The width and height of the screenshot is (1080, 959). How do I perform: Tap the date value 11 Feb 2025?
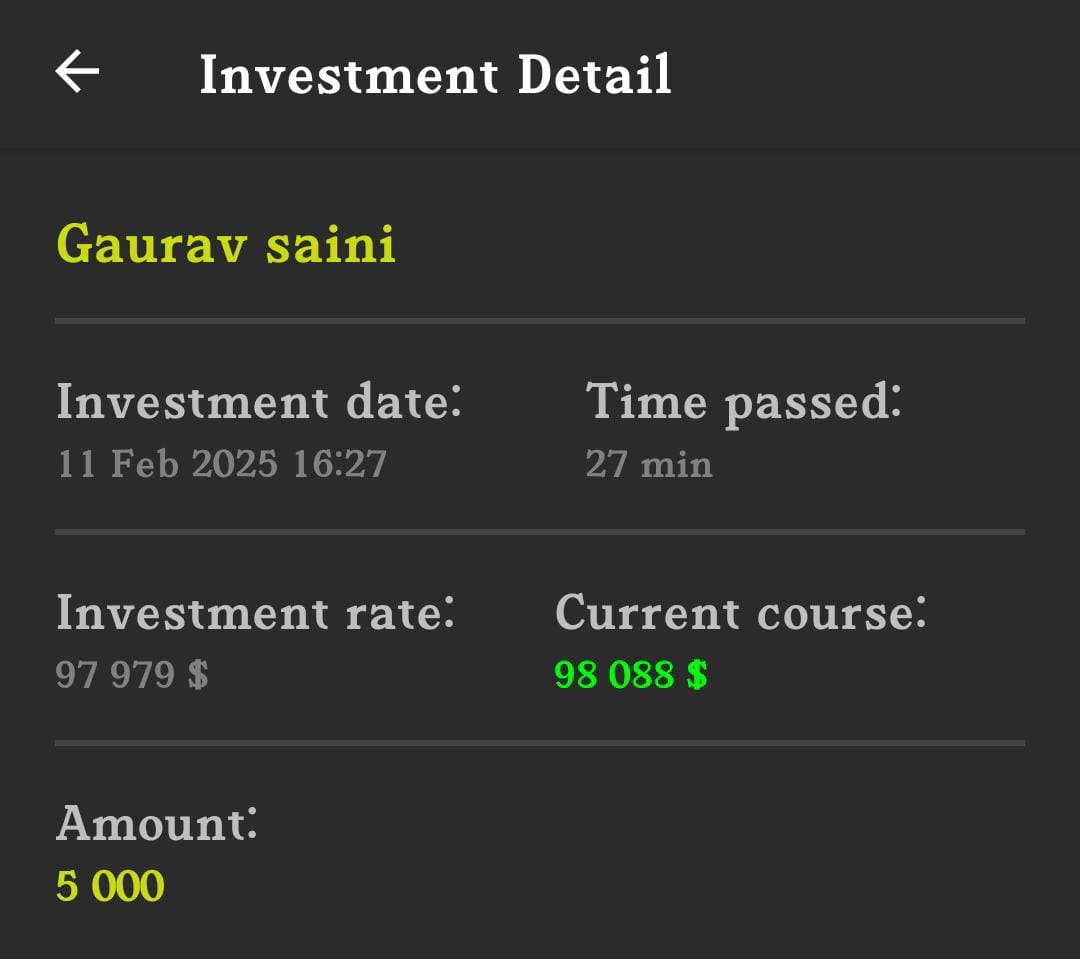[168, 464]
